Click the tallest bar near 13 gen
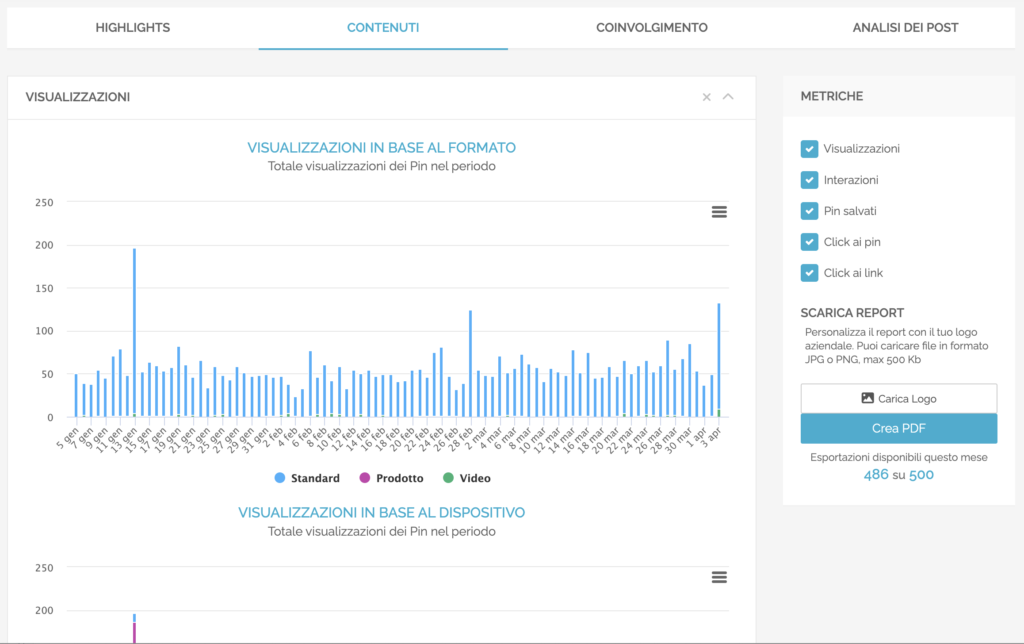The height and width of the screenshot is (644, 1024). pyautogui.click(x=135, y=332)
